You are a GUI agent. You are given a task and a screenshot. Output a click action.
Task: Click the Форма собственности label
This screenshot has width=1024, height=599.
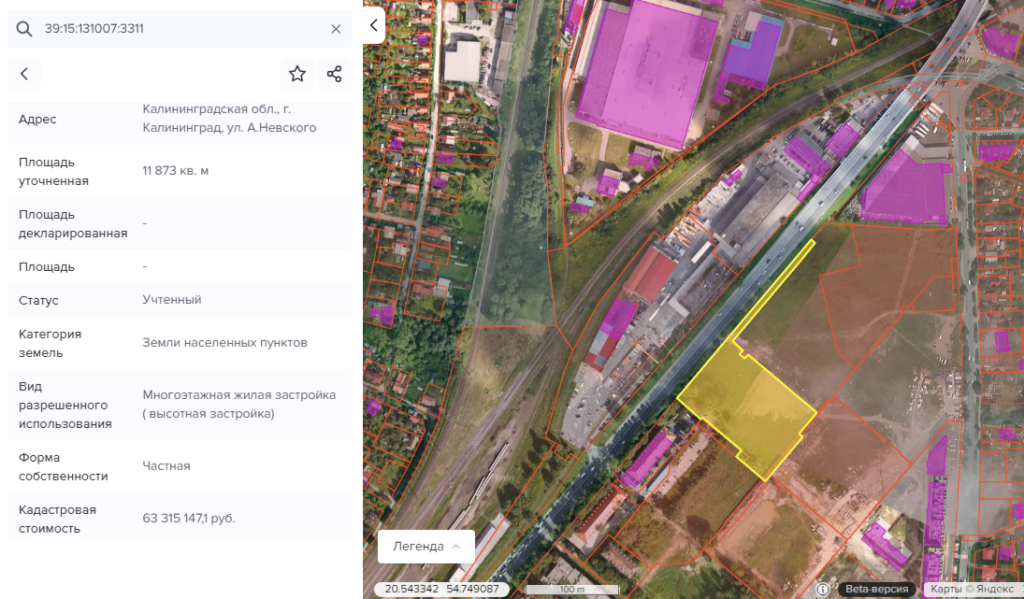(63, 466)
